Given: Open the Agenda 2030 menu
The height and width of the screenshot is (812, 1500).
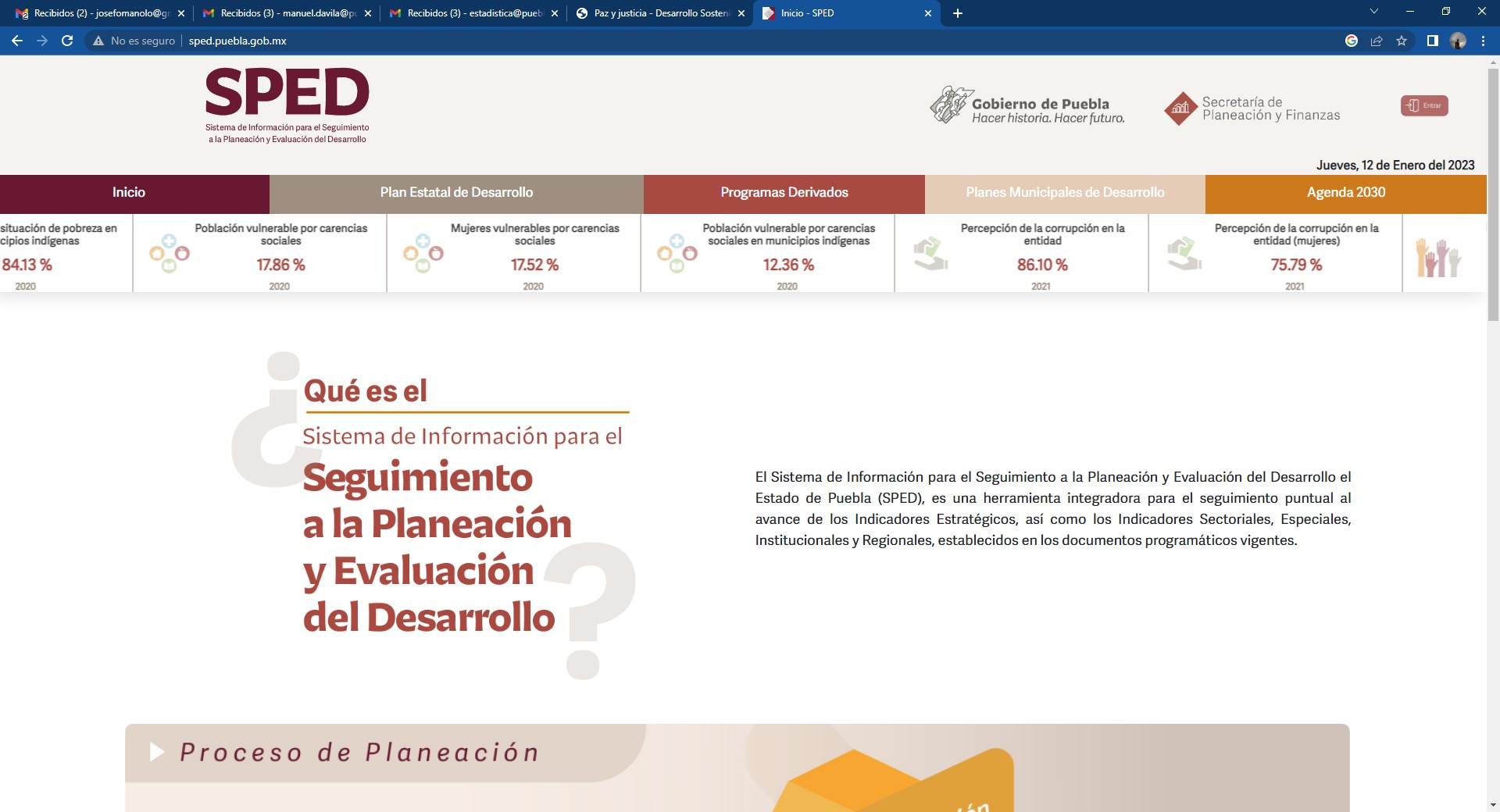Looking at the screenshot, I should (x=1346, y=193).
